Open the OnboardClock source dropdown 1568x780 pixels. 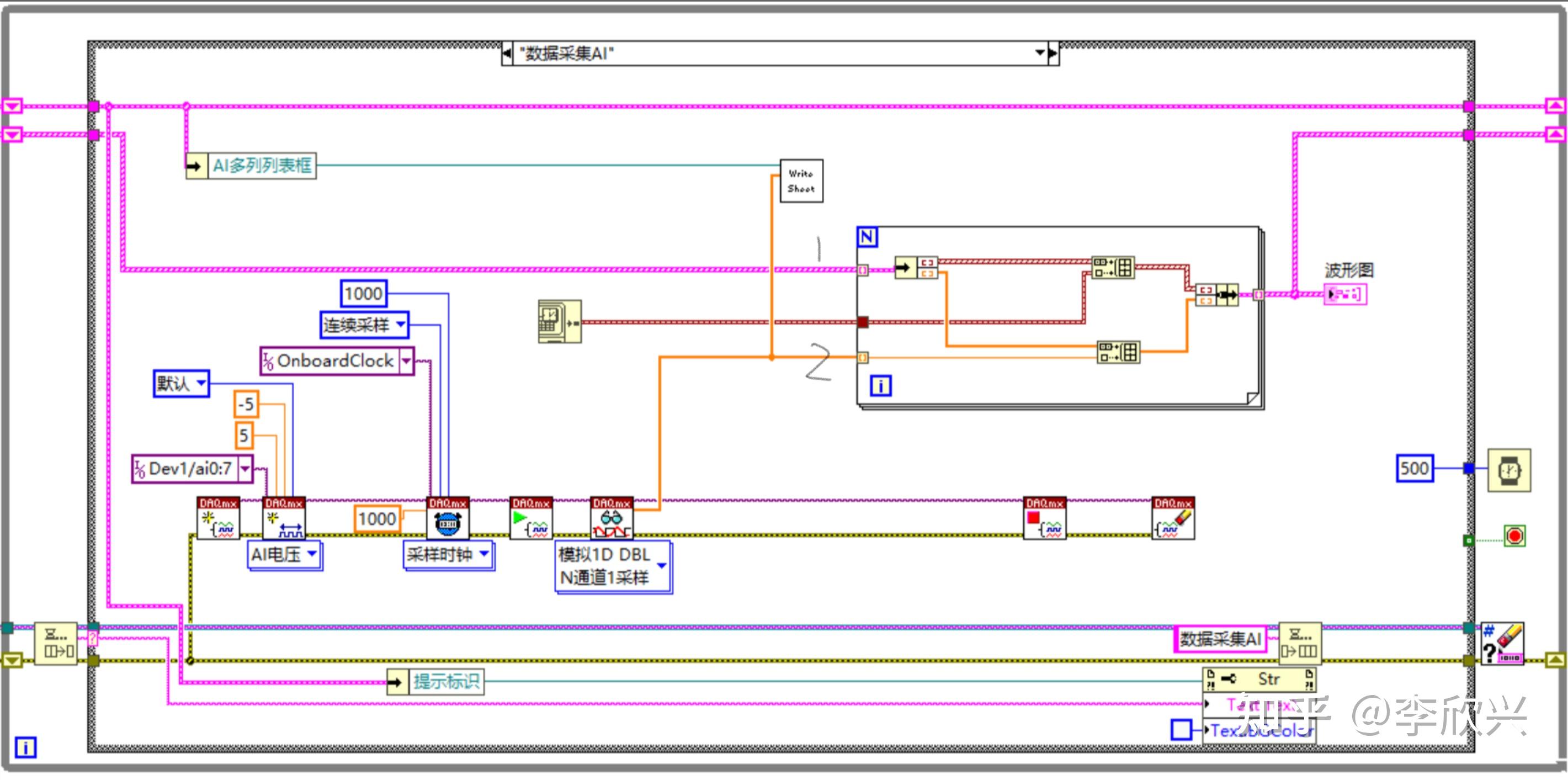tap(406, 361)
